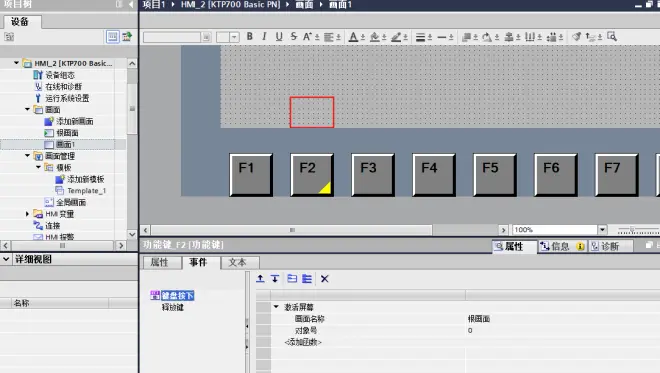The height and width of the screenshot is (373, 660).
Task: Move function up in the list
Action: 261,279
